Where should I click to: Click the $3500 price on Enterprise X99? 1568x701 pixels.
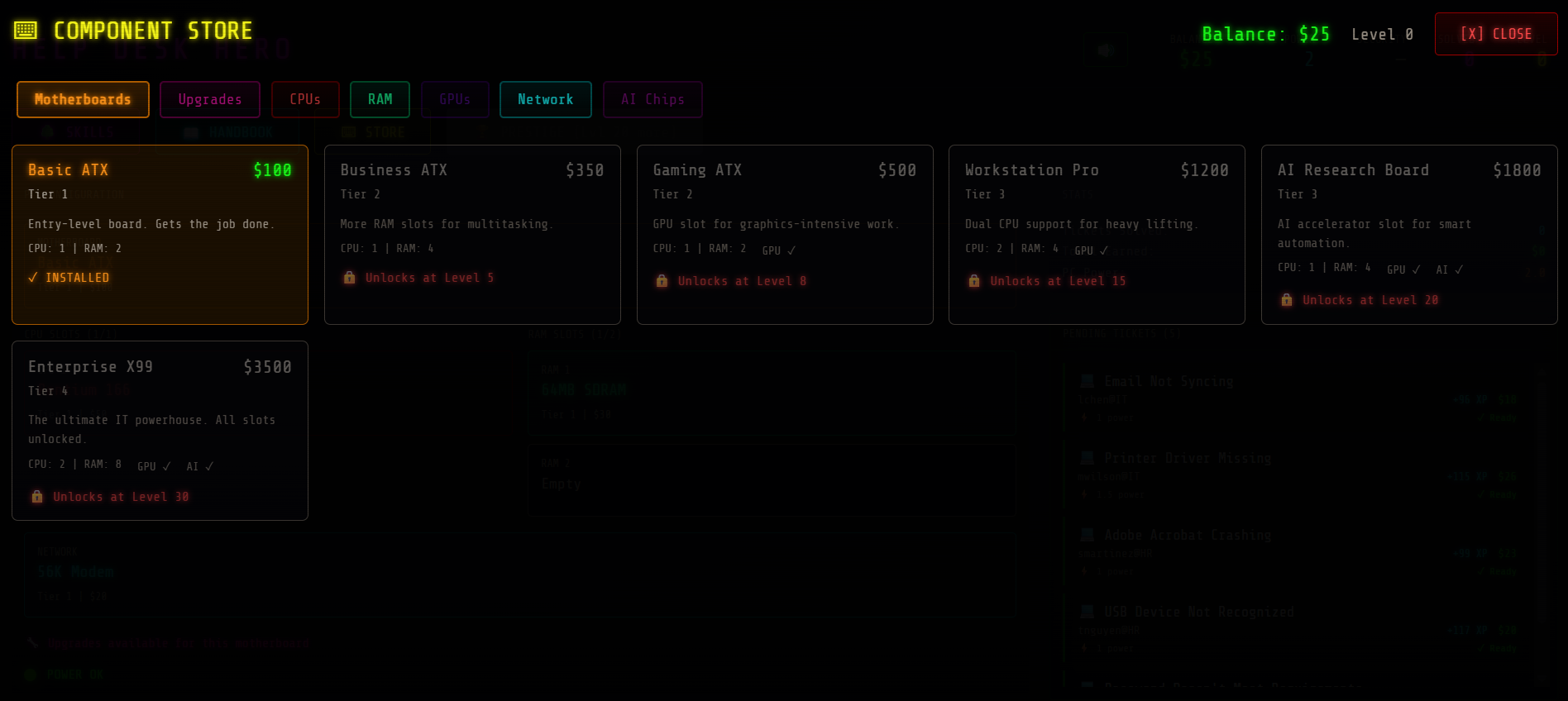click(268, 367)
